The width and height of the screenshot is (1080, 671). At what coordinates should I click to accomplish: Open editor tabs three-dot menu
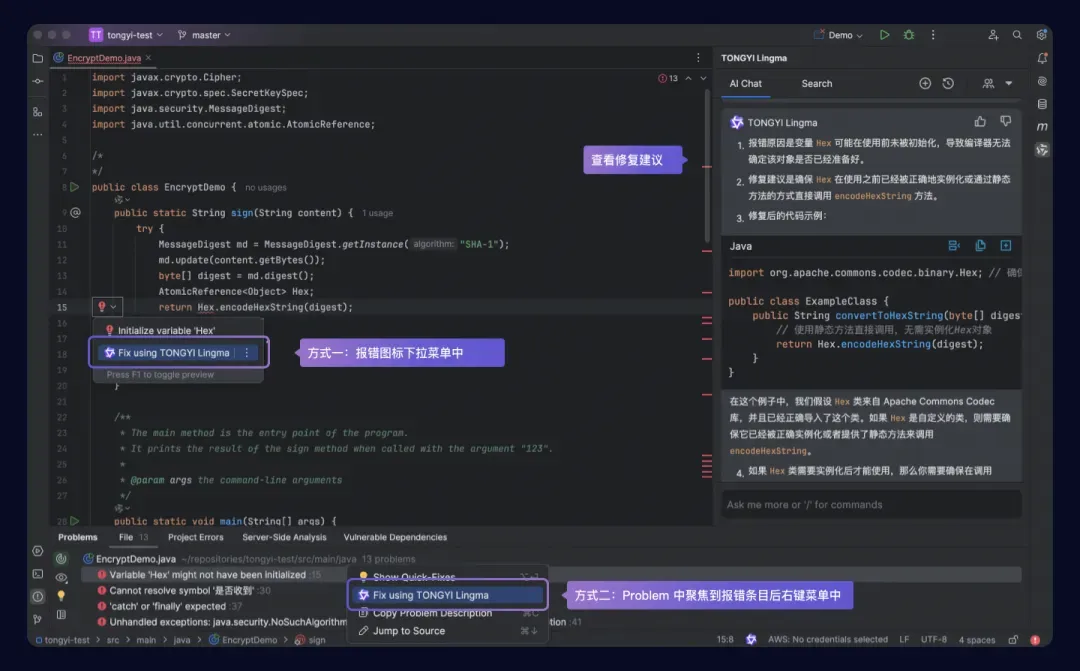tap(698, 58)
